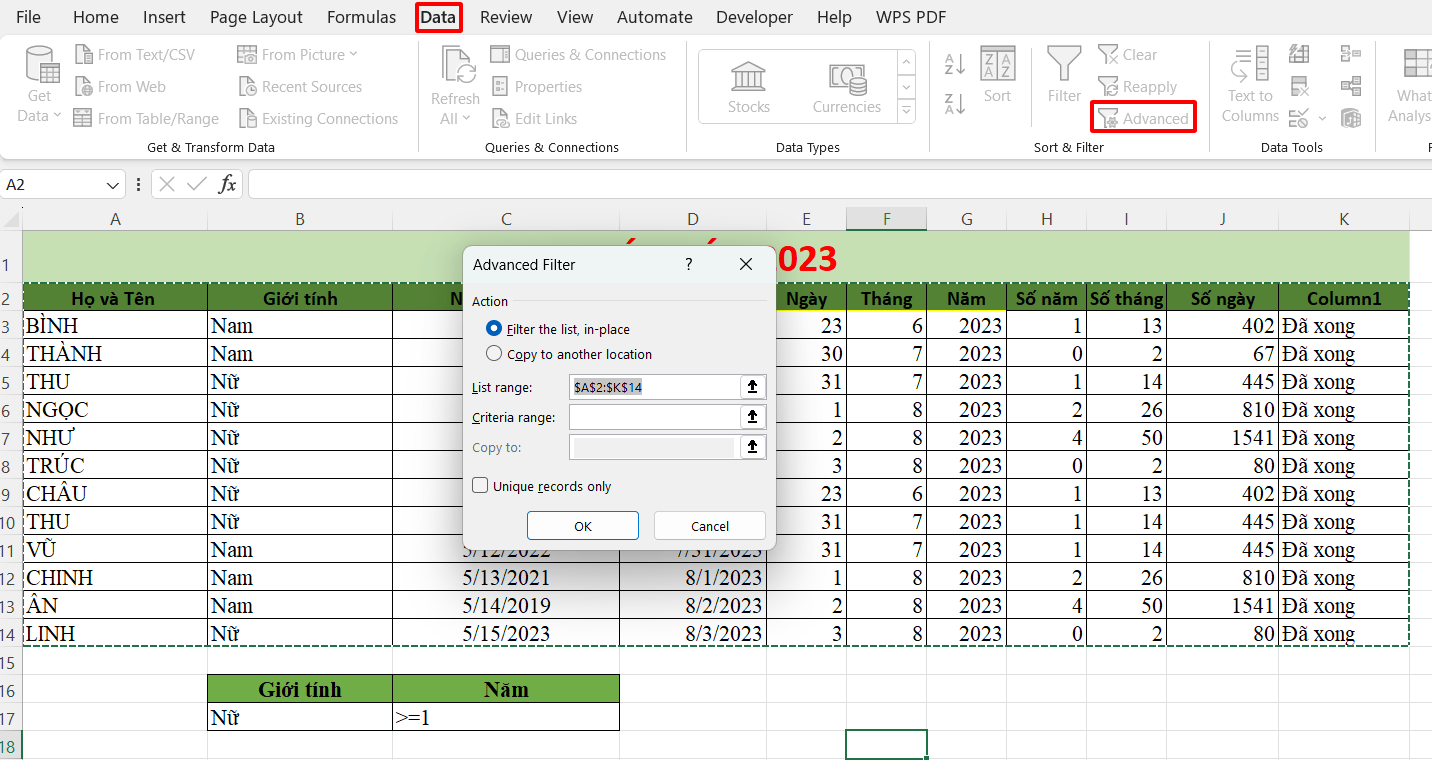
Task: Open the Sort dialog icon
Action: [997, 75]
